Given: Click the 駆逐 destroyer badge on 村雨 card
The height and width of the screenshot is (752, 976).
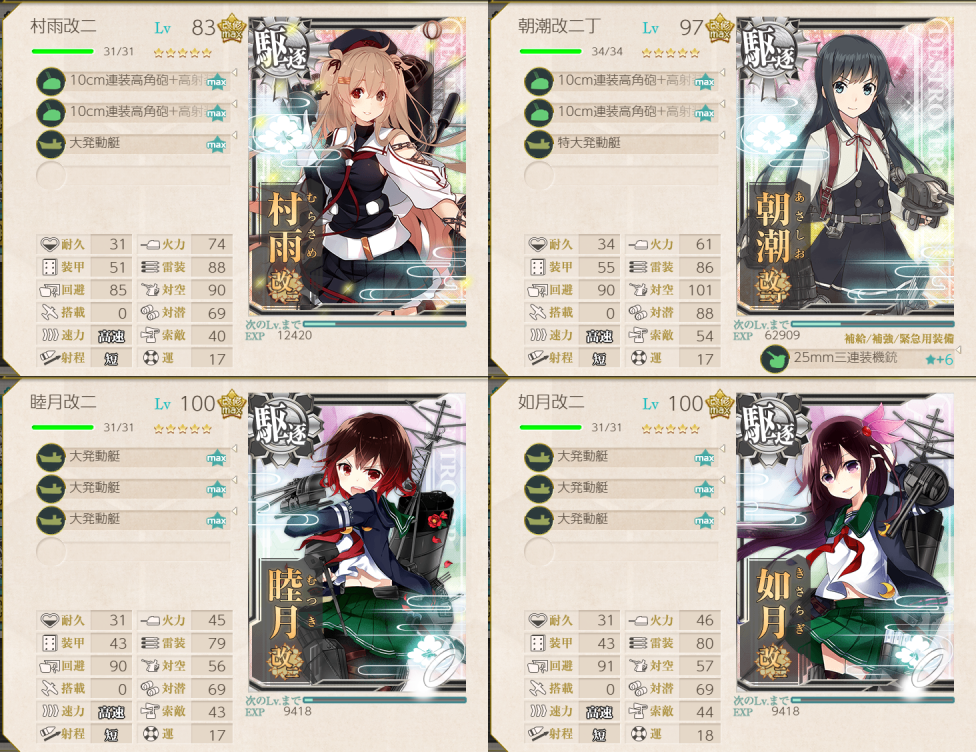Looking at the screenshot, I should click(x=282, y=50).
